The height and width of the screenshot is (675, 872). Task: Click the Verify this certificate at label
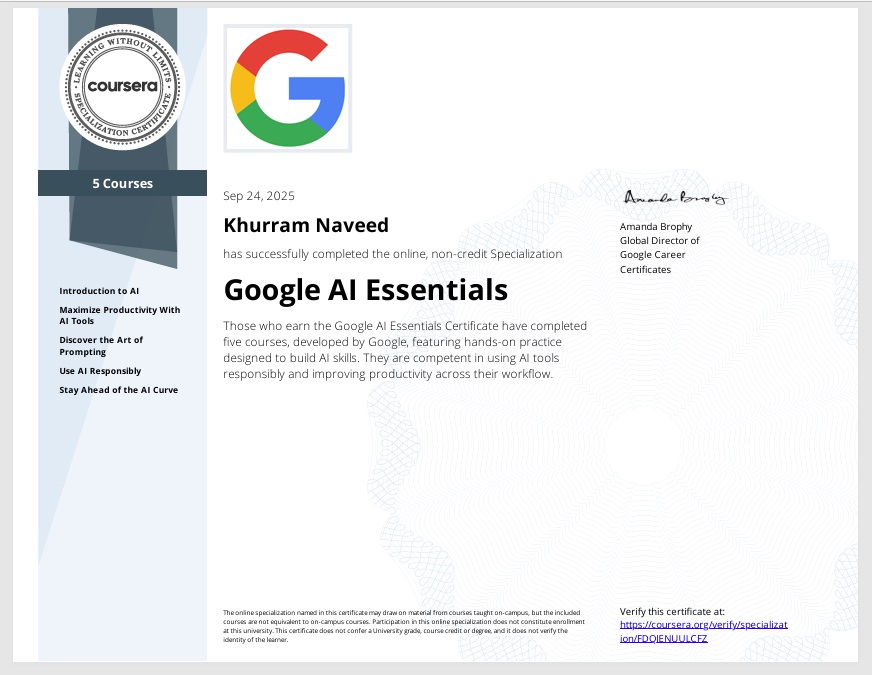[x=673, y=611]
